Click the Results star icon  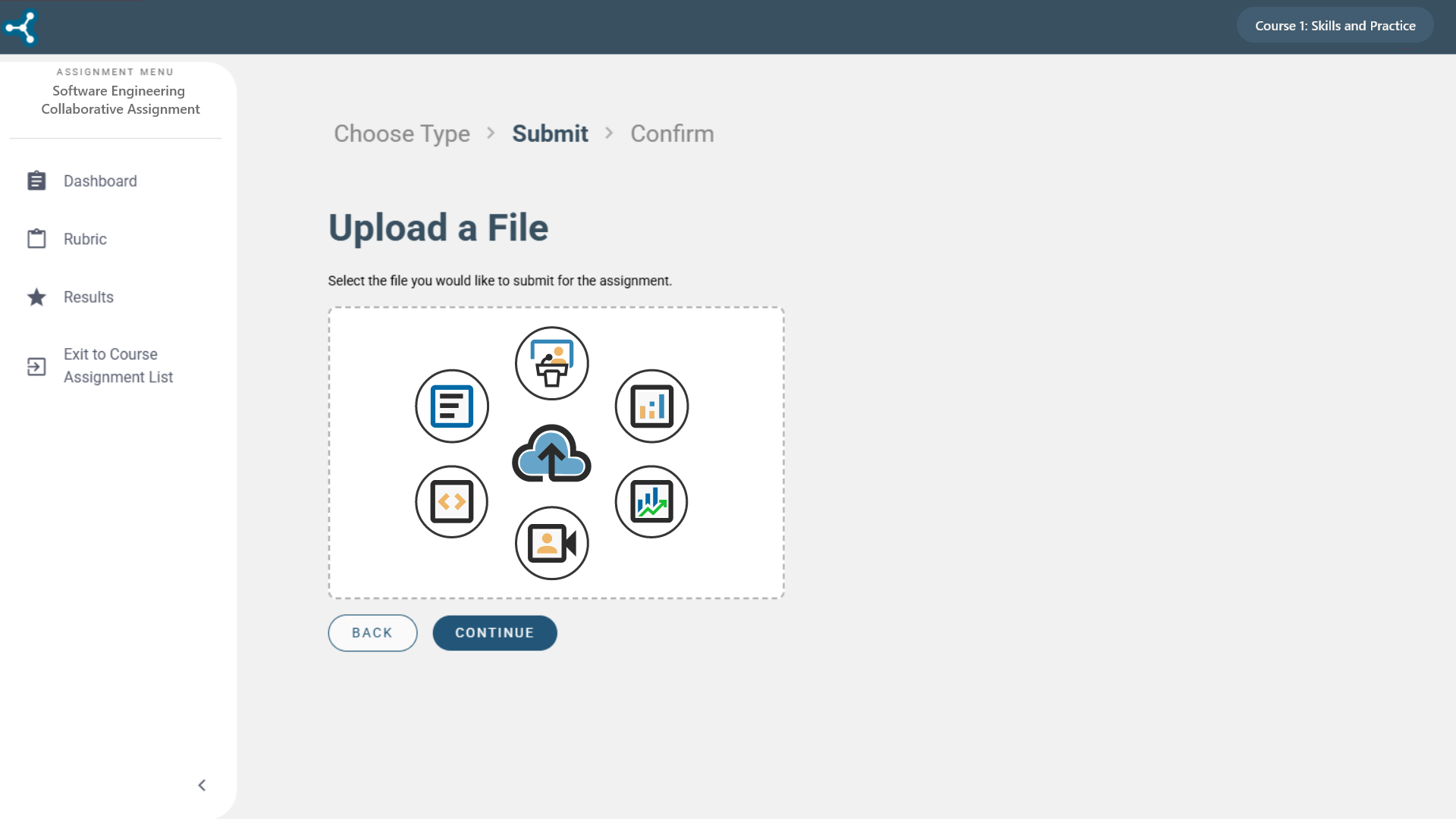[36, 297]
